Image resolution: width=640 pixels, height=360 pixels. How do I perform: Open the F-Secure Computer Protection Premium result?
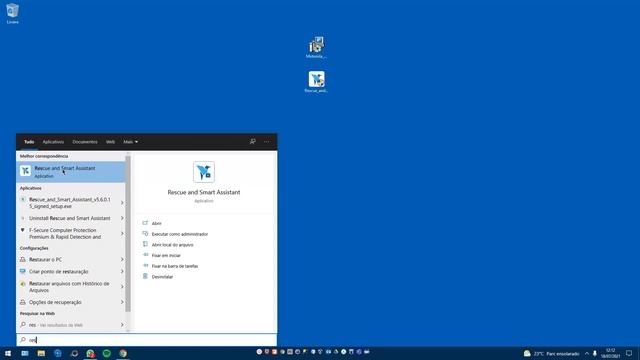pos(71,233)
